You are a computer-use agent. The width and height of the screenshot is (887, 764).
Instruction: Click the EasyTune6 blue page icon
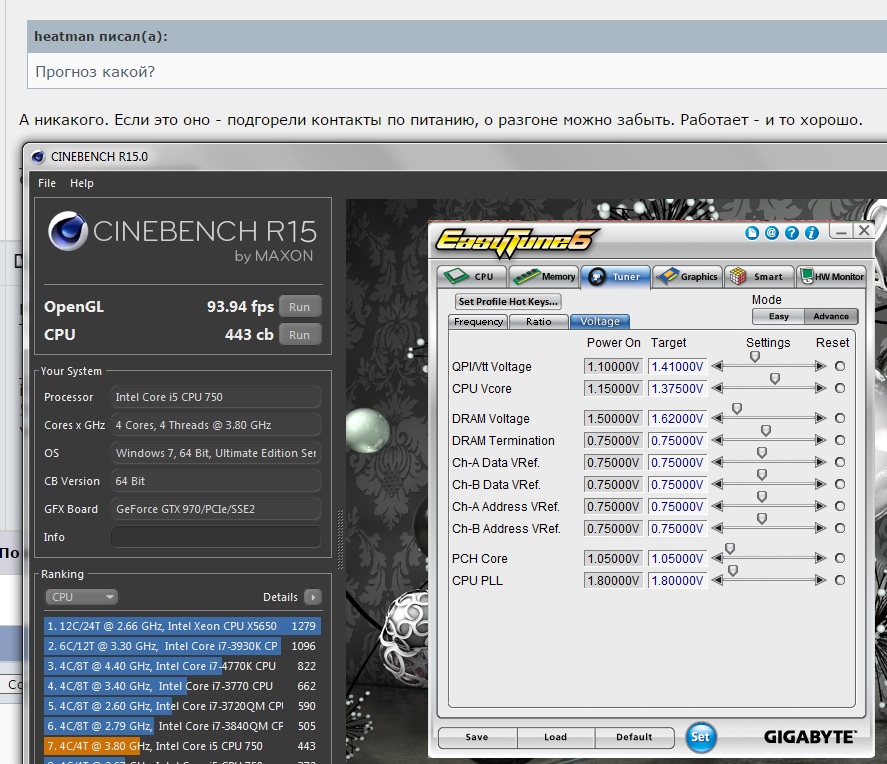coord(752,232)
